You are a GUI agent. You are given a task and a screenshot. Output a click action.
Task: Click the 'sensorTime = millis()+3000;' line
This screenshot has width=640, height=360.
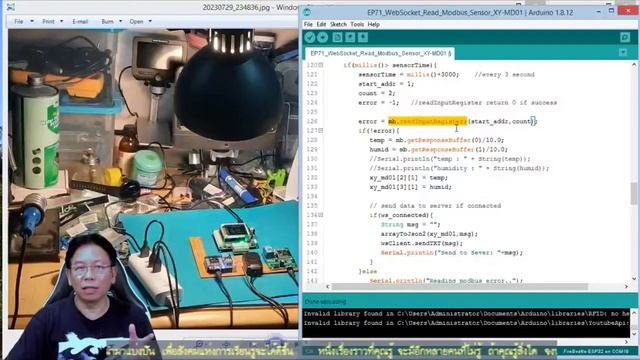(408, 75)
